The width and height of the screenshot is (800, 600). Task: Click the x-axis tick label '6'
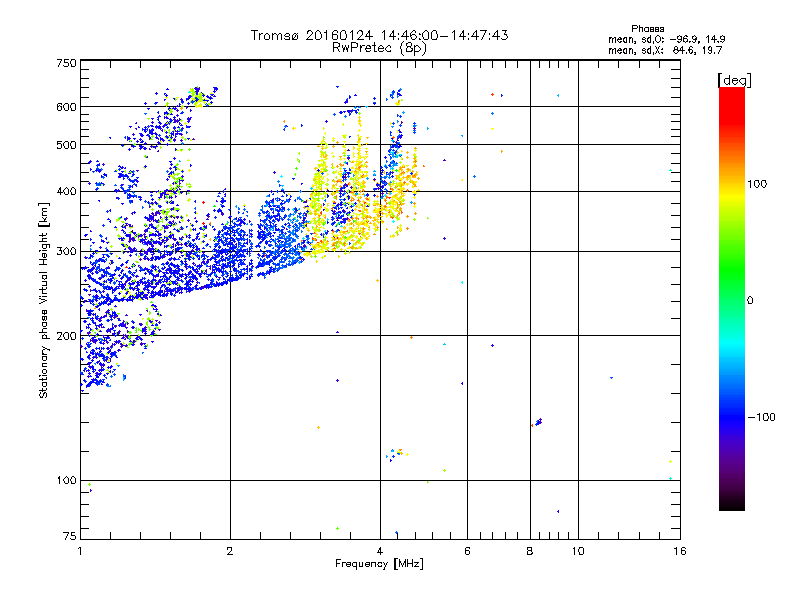[467, 551]
